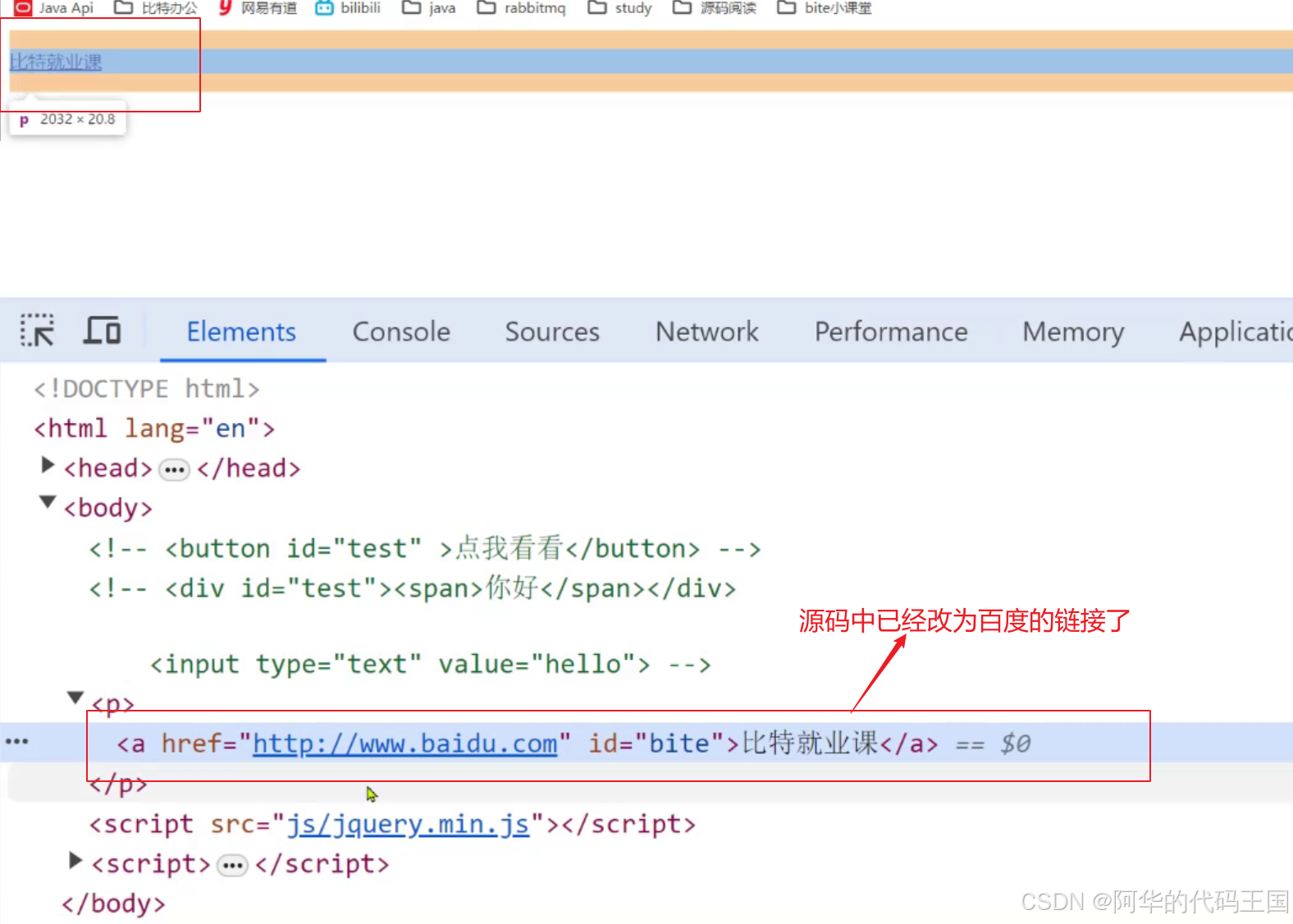The height and width of the screenshot is (924, 1293).
Task: Open the bite小课堂 bookmark folder
Action: click(825, 8)
